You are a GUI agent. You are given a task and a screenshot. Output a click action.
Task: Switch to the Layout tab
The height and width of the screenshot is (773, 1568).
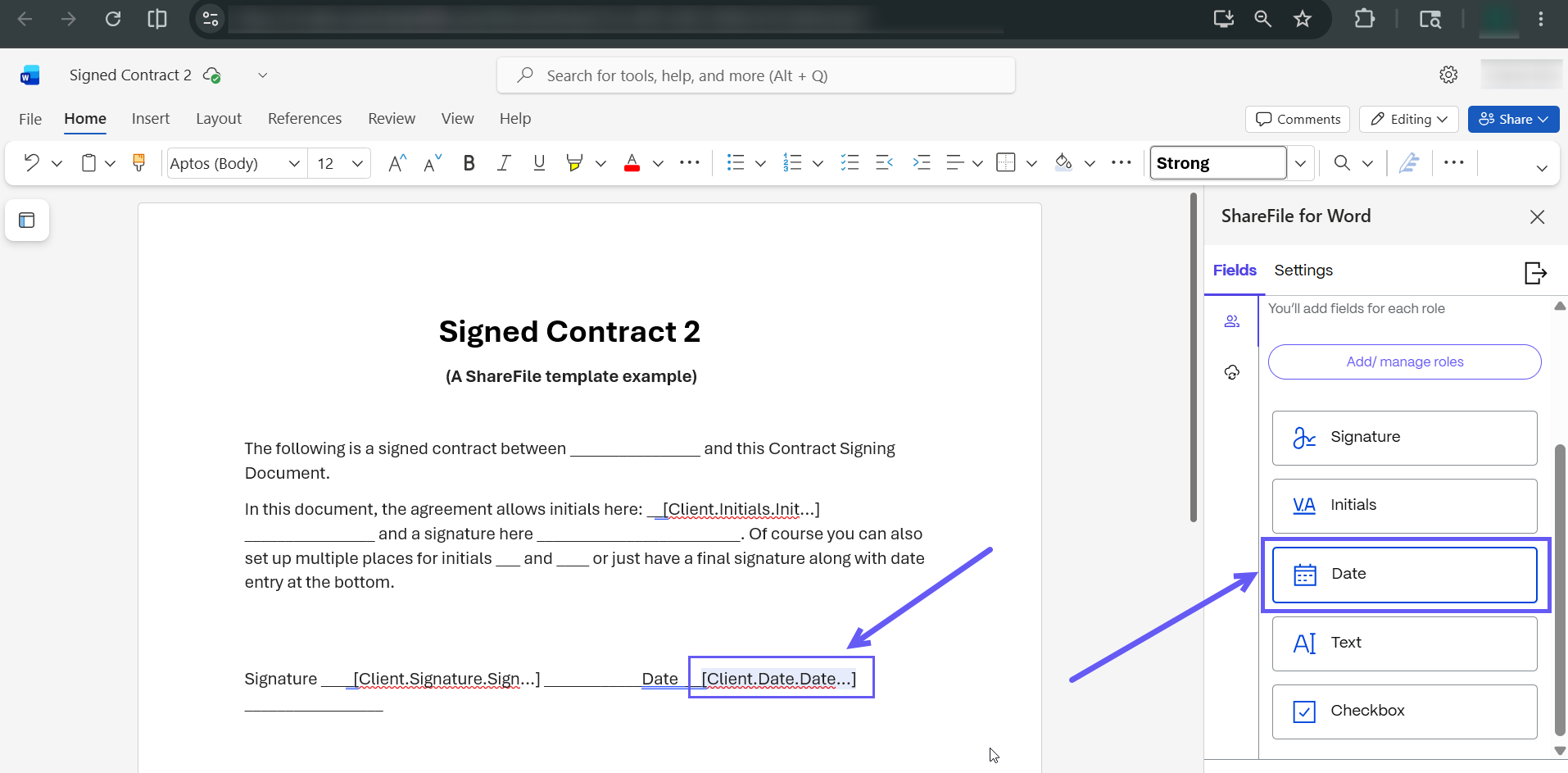[219, 119]
